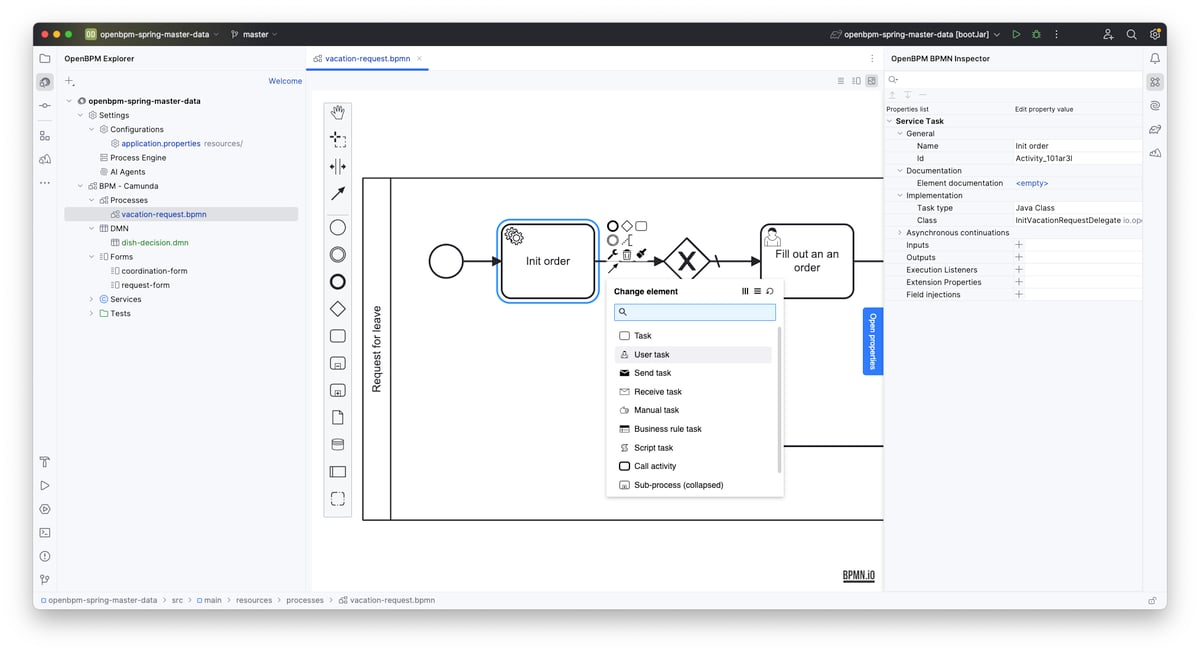Screen dimensions: 1200x653
Task: Run the bootJar configuration with play button
Action: [1016, 34]
